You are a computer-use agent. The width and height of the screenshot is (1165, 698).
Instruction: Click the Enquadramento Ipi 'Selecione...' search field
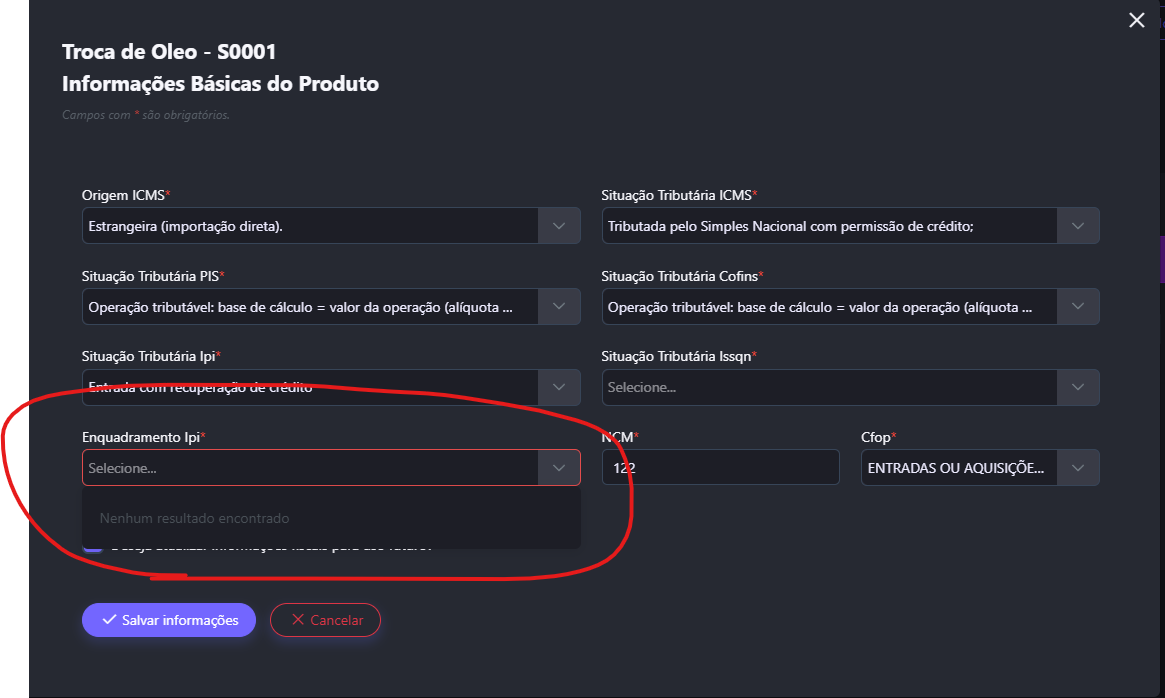pyautogui.click(x=310, y=468)
